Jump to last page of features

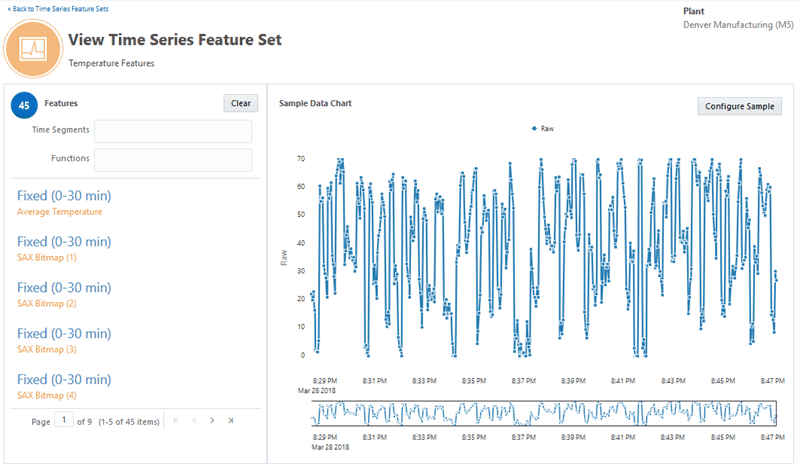[231, 421]
